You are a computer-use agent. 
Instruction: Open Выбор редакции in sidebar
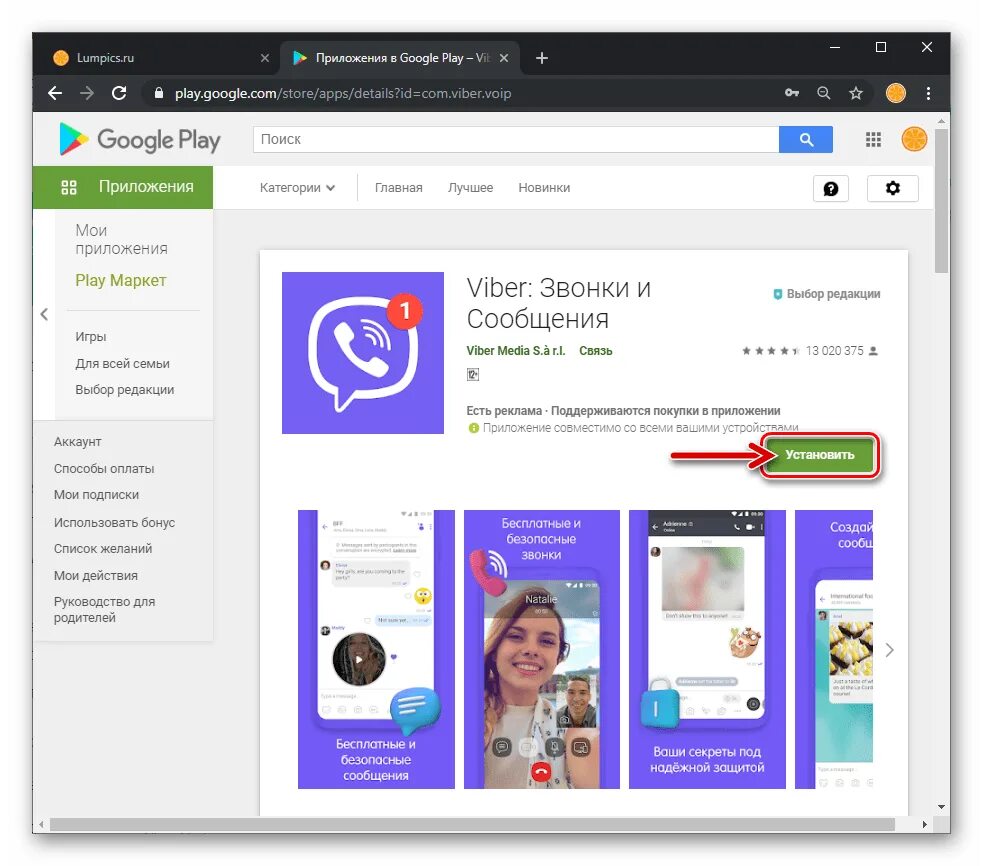[x=124, y=390]
